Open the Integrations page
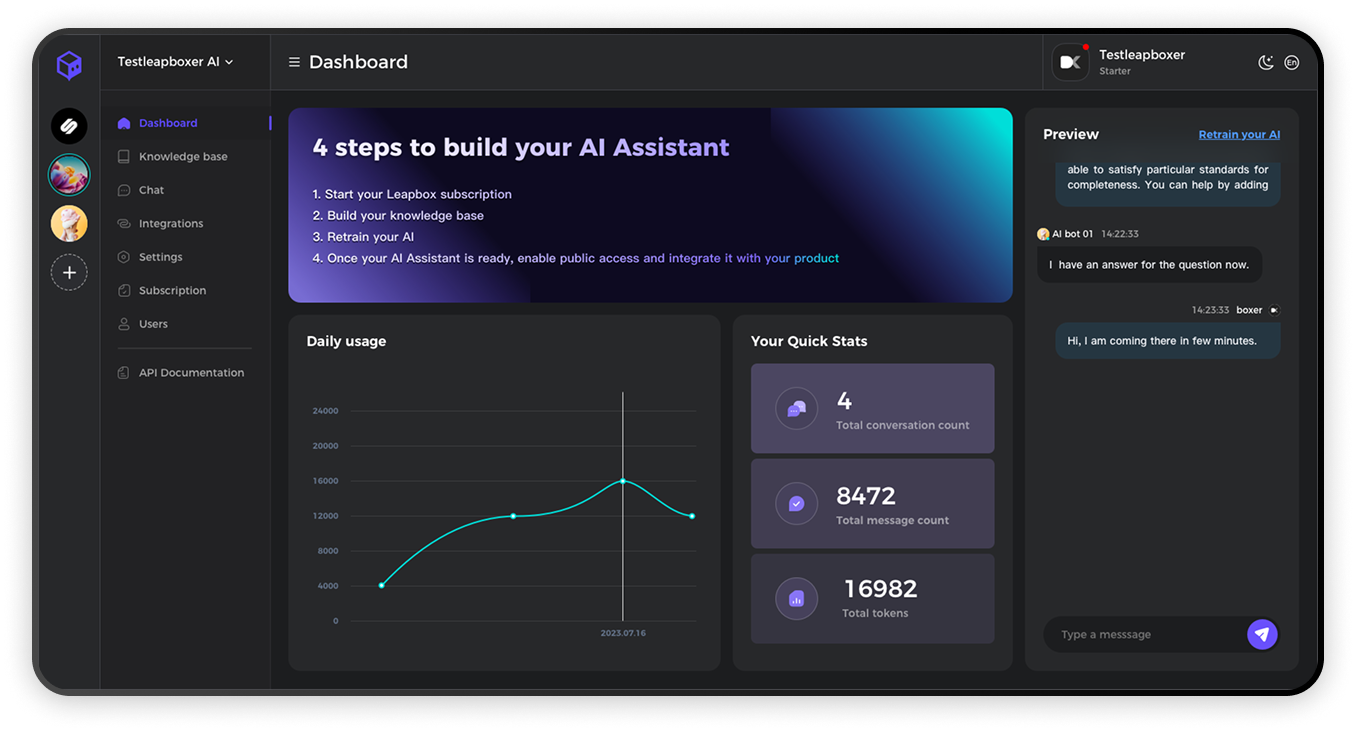The width and height of the screenshot is (1356, 732). [x=171, y=224]
